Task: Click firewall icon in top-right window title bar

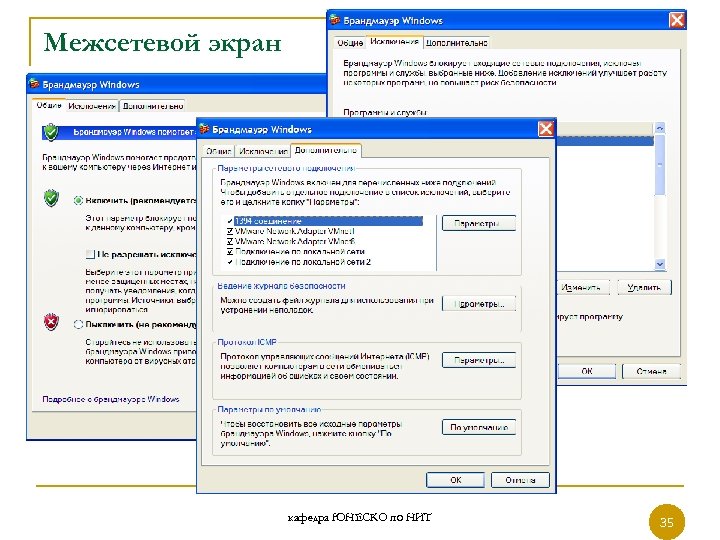Action: [335, 20]
